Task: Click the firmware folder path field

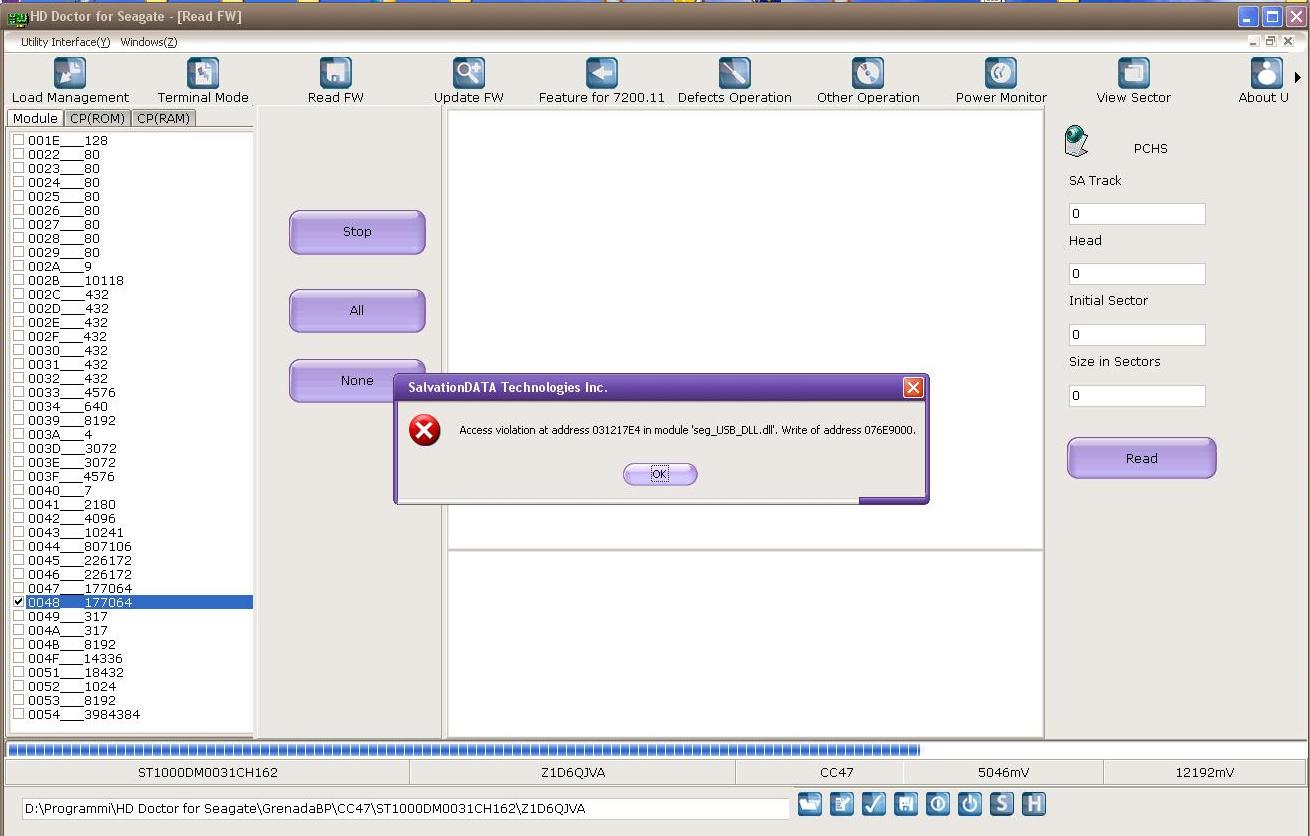Action: pos(405,808)
